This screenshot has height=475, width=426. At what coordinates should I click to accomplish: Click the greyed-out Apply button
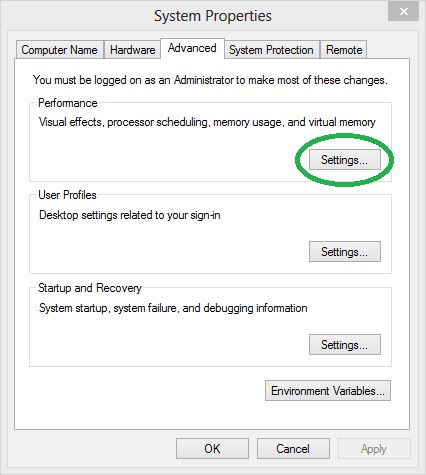(374, 449)
